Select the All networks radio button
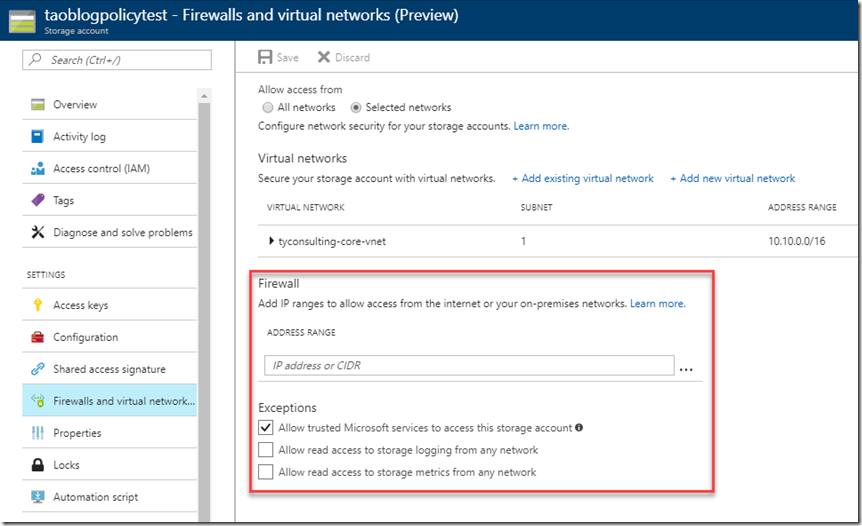This screenshot has width=862, height=526. (x=268, y=107)
